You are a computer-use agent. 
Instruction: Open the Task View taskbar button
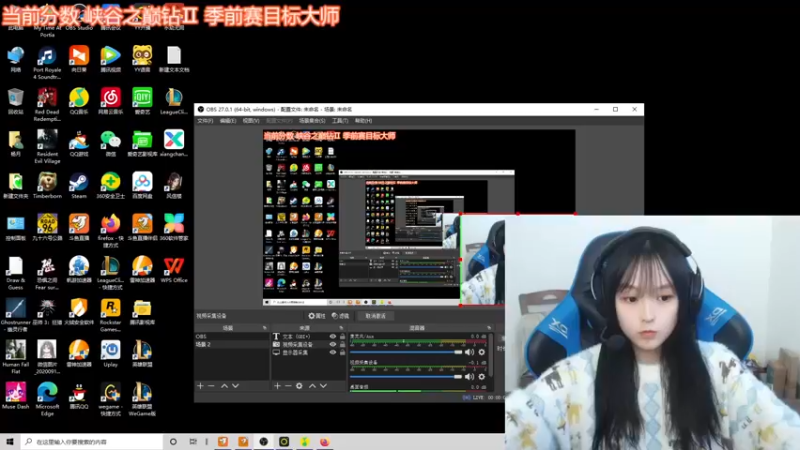pyautogui.click(x=193, y=442)
